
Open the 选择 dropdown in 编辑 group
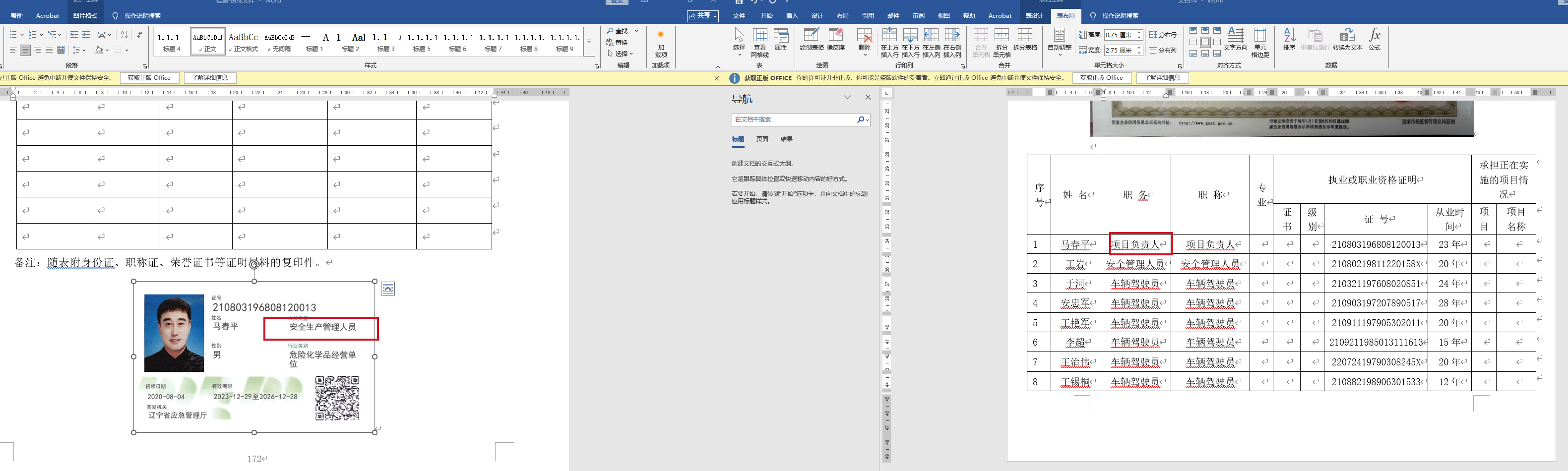620,54
